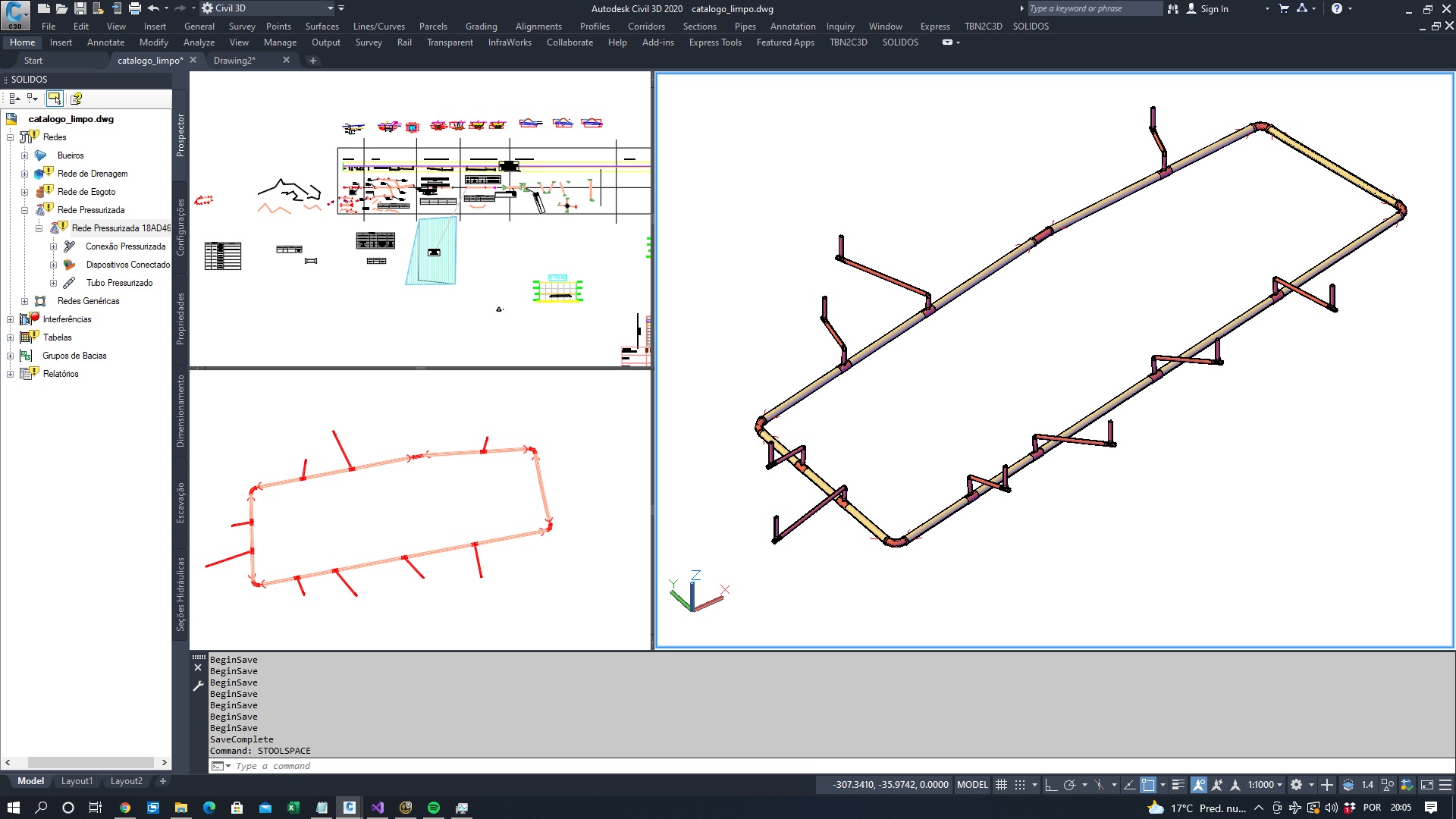Toggle snap mode dotted grid
1456x819 pixels.
[1020, 785]
